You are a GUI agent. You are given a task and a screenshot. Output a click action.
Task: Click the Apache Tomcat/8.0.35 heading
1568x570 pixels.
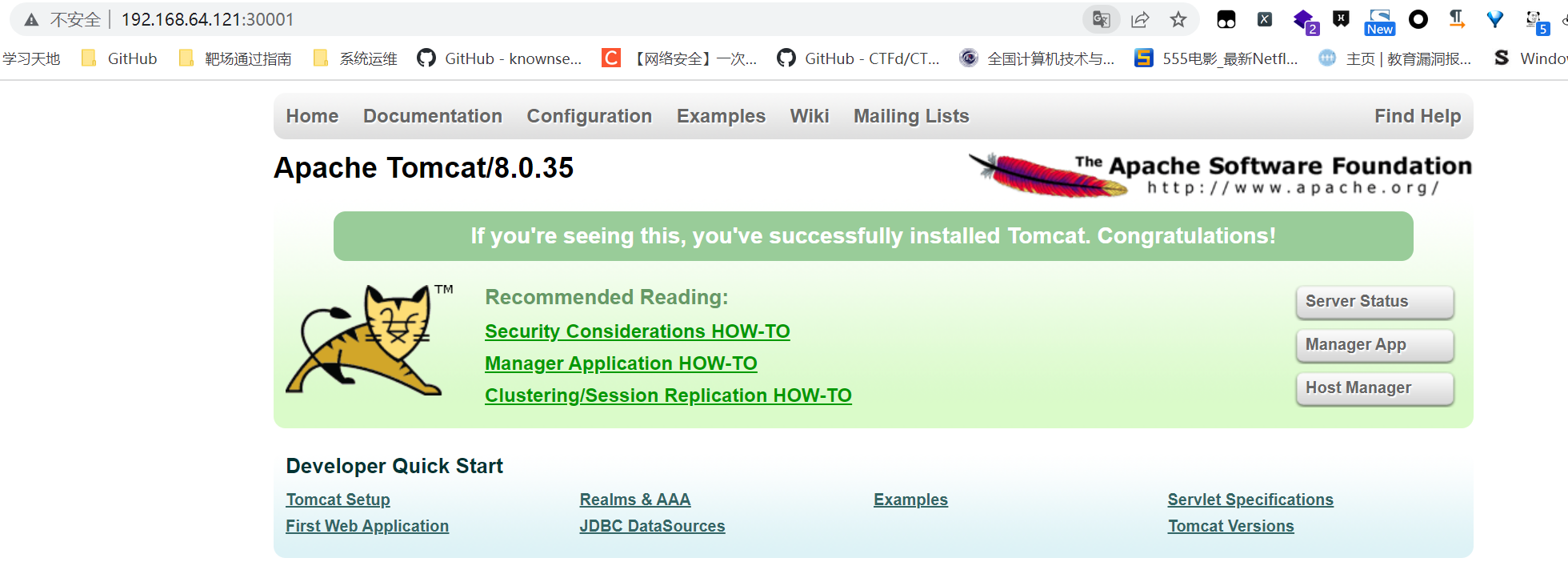pyautogui.click(x=423, y=168)
